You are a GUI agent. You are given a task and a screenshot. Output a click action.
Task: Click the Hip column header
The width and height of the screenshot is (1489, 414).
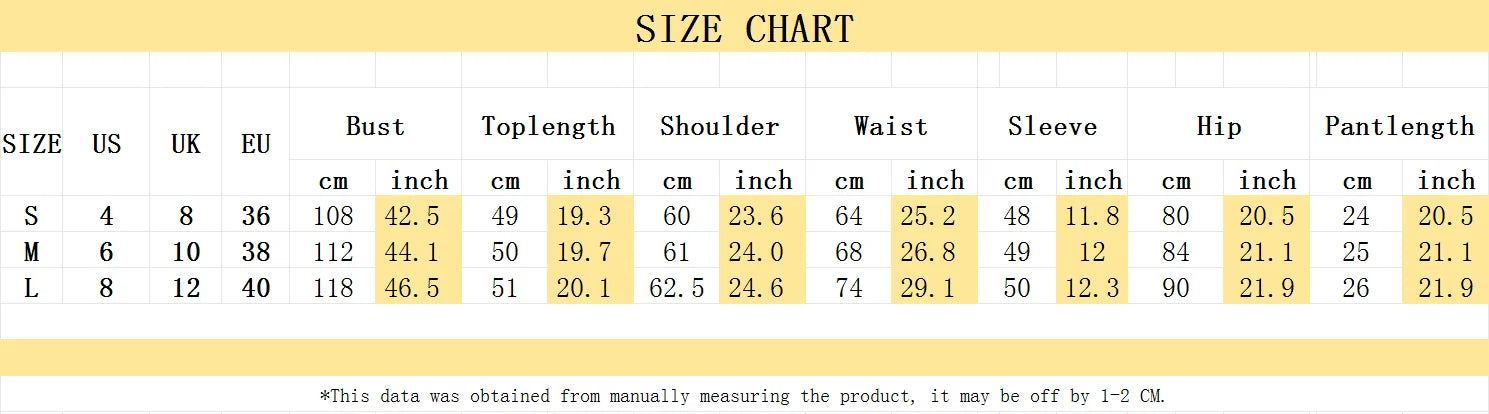(x=1219, y=127)
